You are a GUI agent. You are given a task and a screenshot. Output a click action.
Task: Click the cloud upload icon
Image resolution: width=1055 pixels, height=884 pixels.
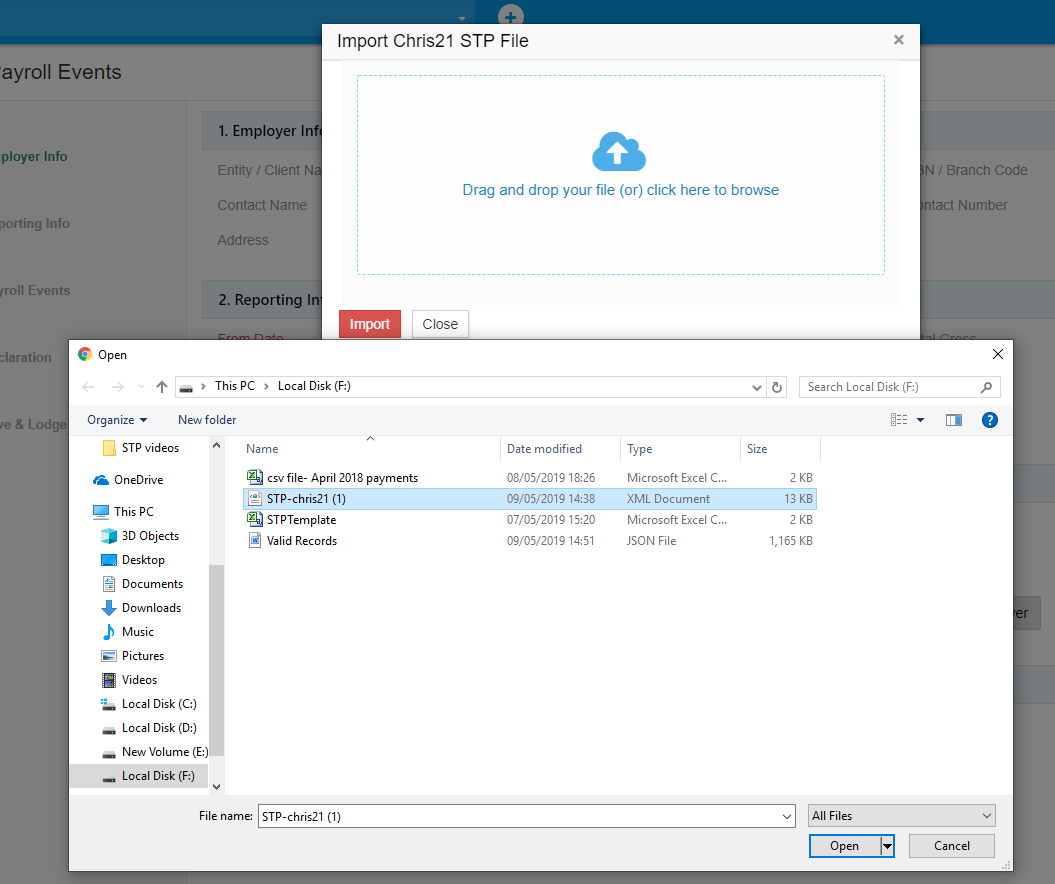[619, 152]
